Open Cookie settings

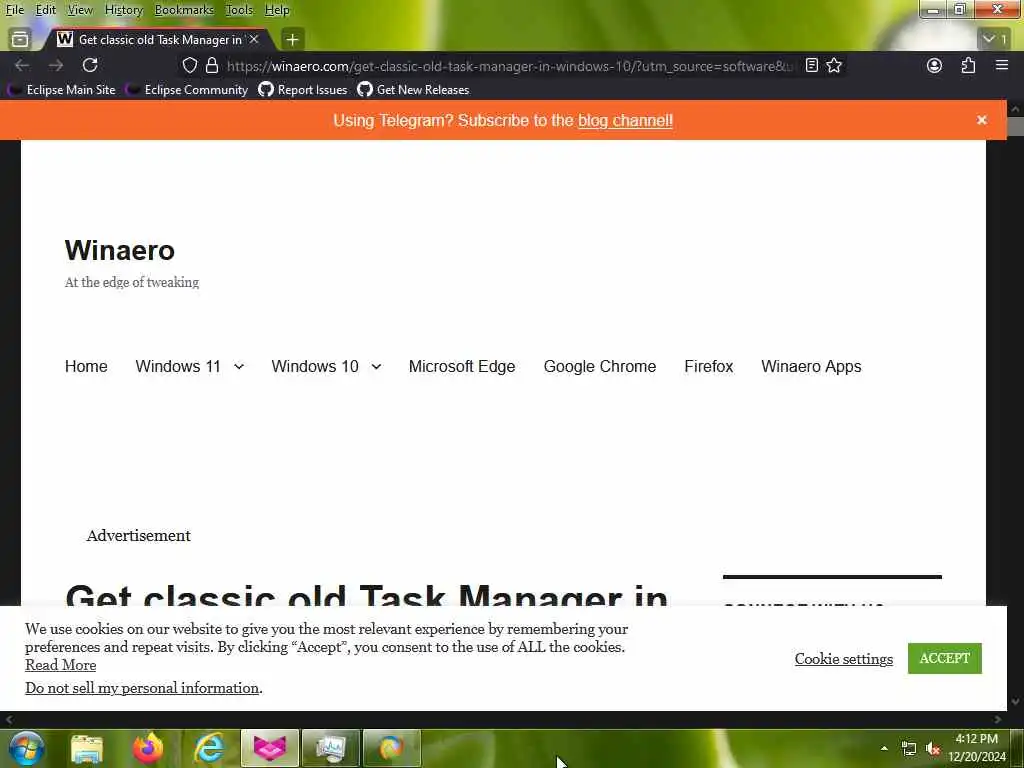(x=844, y=659)
